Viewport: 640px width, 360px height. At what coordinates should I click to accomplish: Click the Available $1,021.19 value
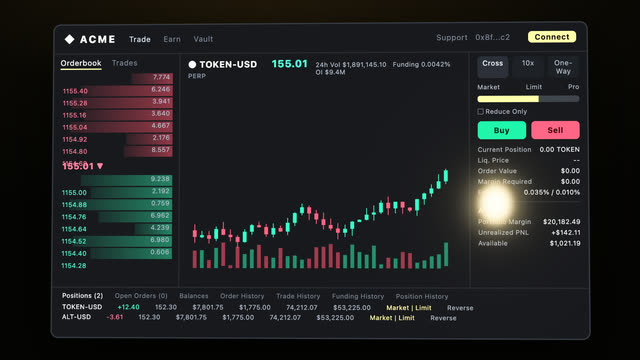click(x=565, y=243)
